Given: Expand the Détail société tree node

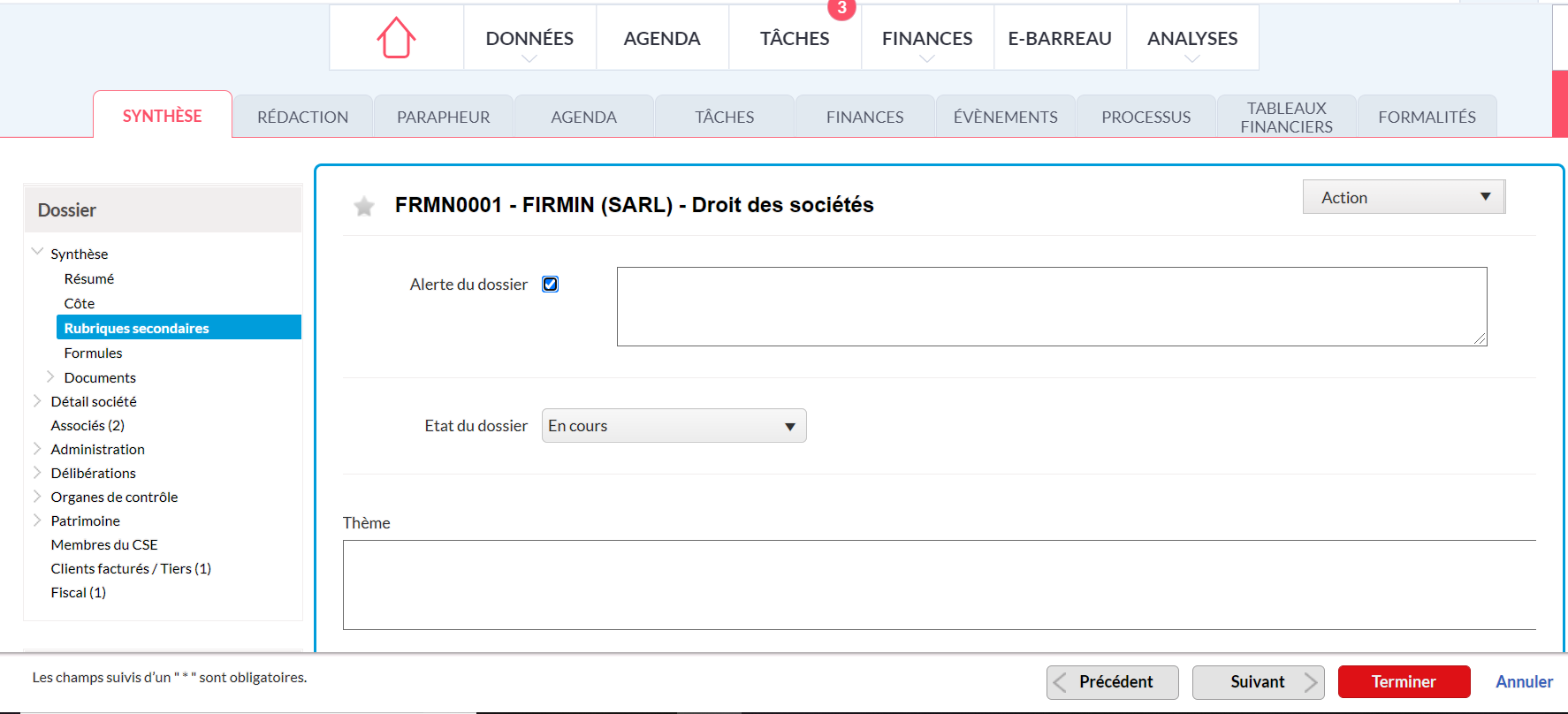Looking at the screenshot, I should [37, 400].
